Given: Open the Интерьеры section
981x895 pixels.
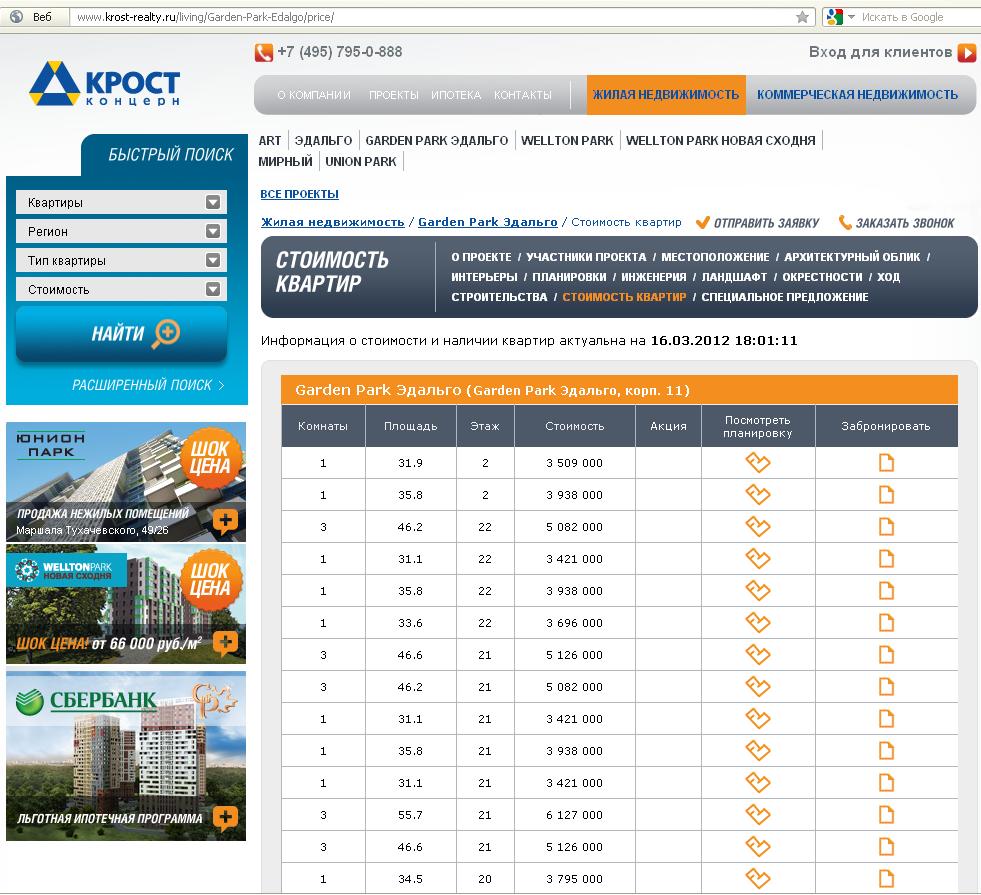Looking at the screenshot, I should click(x=484, y=277).
